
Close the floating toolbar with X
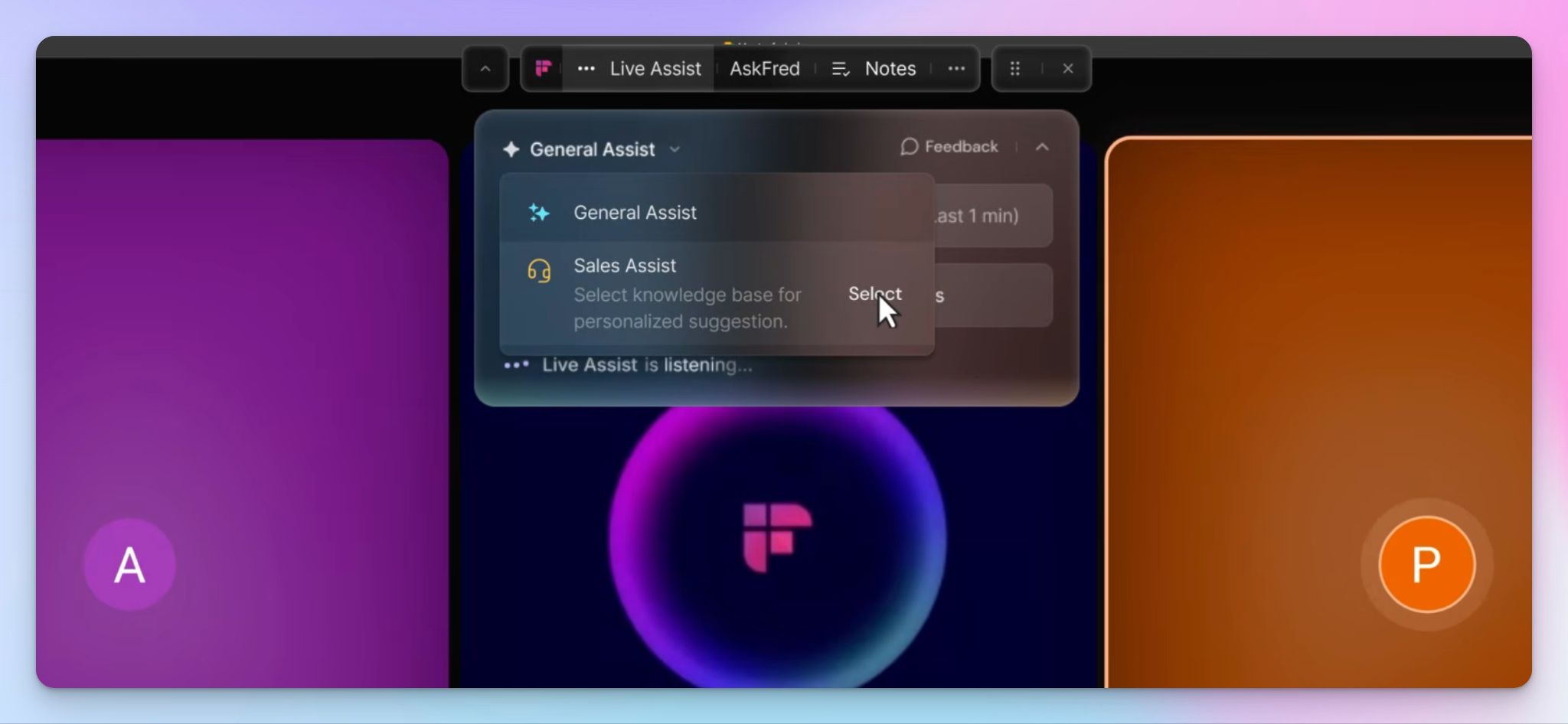click(1068, 69)
